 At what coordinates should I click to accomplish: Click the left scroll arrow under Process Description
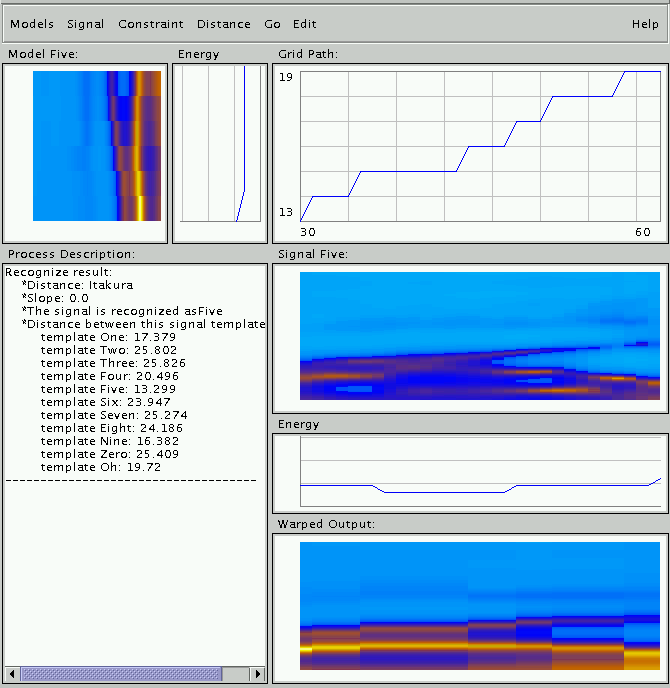tap(12, 674)
